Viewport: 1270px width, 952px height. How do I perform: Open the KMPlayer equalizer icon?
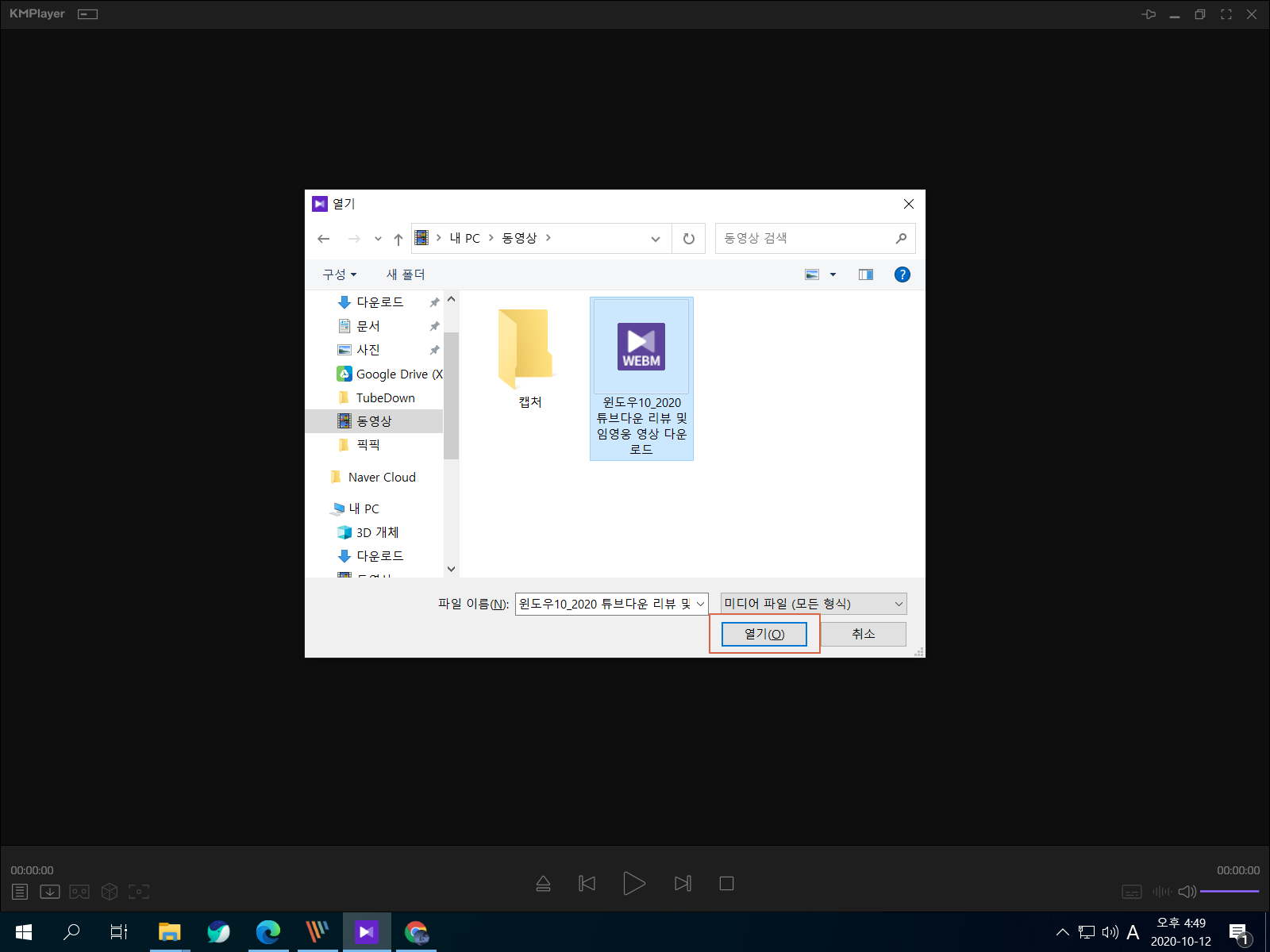click(1162, 892)
